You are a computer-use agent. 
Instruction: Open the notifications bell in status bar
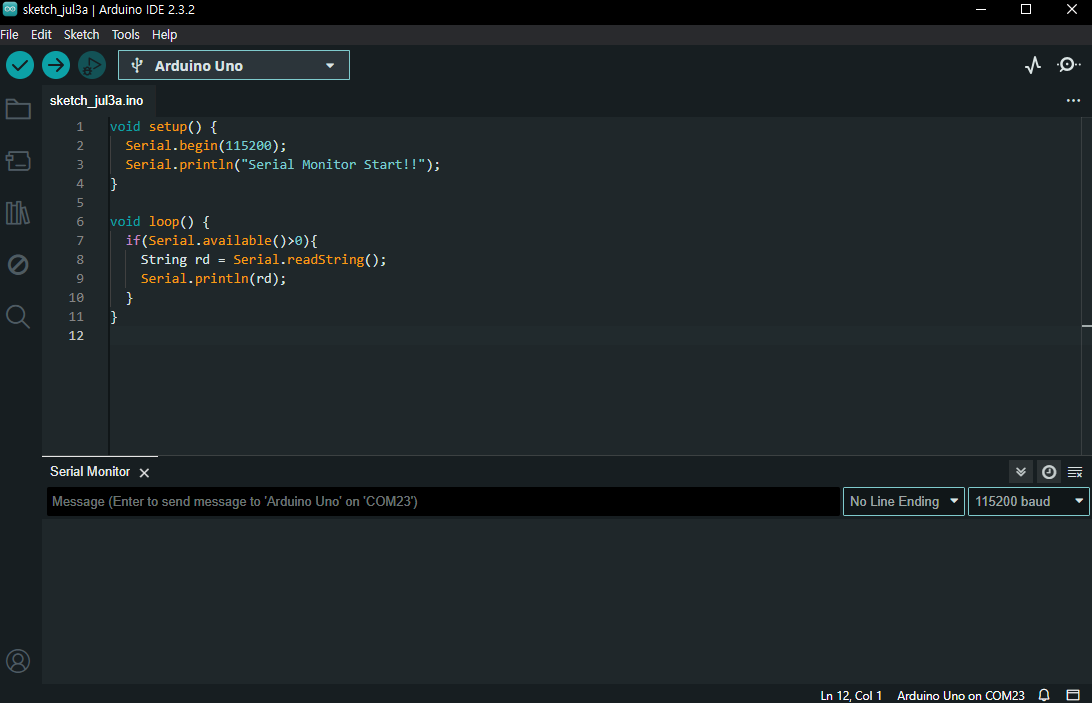coord(1044,695)
